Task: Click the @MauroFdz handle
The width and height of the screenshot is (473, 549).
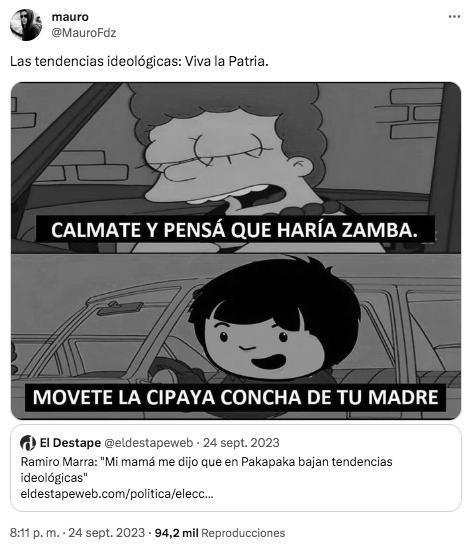Action: pyautogui.click(x=84, y=33)
